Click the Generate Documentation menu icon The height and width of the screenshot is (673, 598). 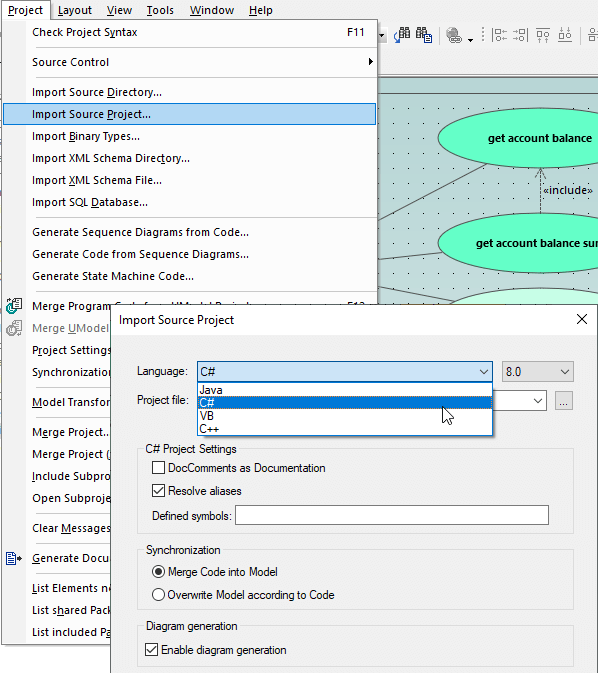point(14,558)
